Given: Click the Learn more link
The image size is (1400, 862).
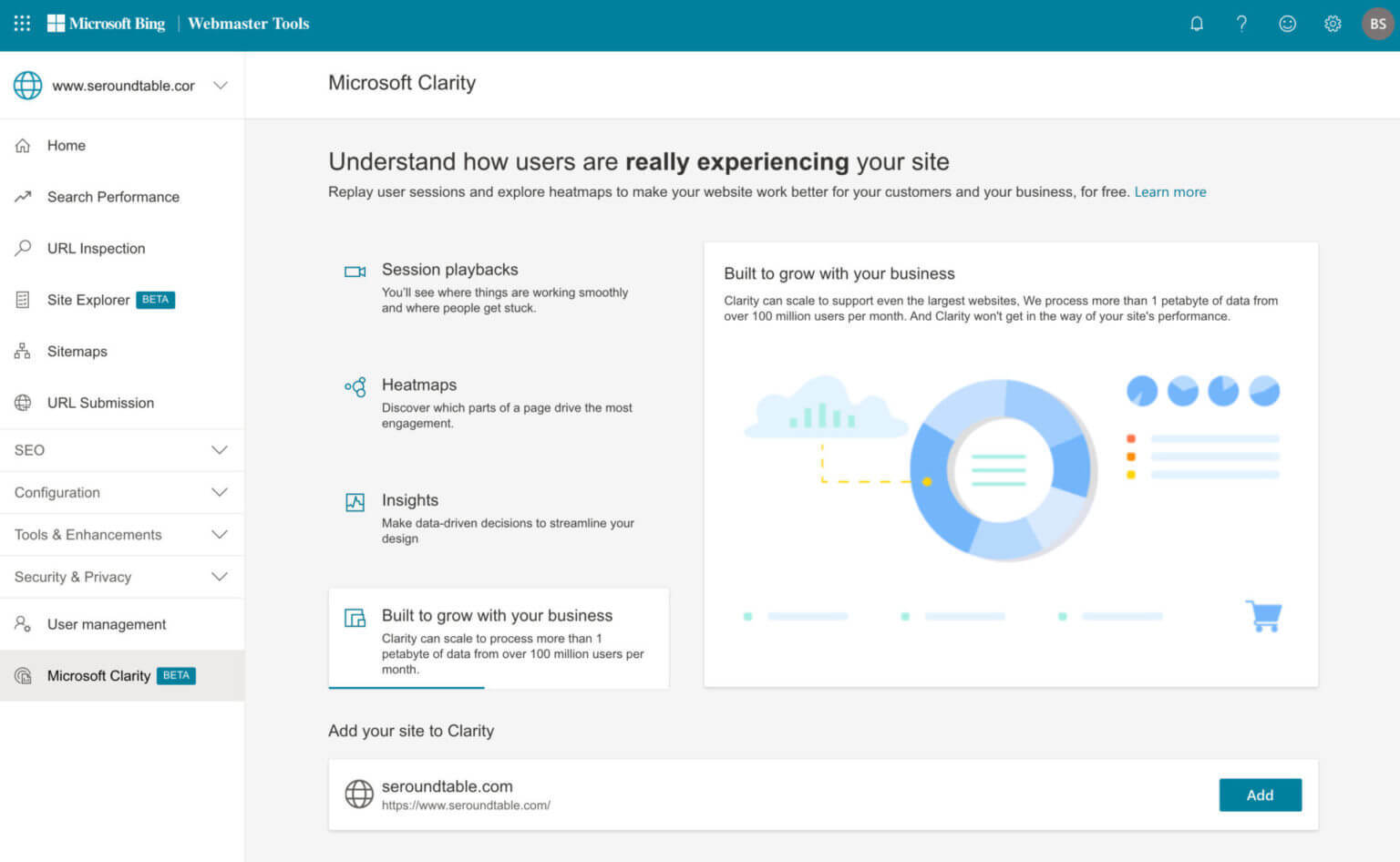Looking at the screenshot, I should pos(1170,191).
